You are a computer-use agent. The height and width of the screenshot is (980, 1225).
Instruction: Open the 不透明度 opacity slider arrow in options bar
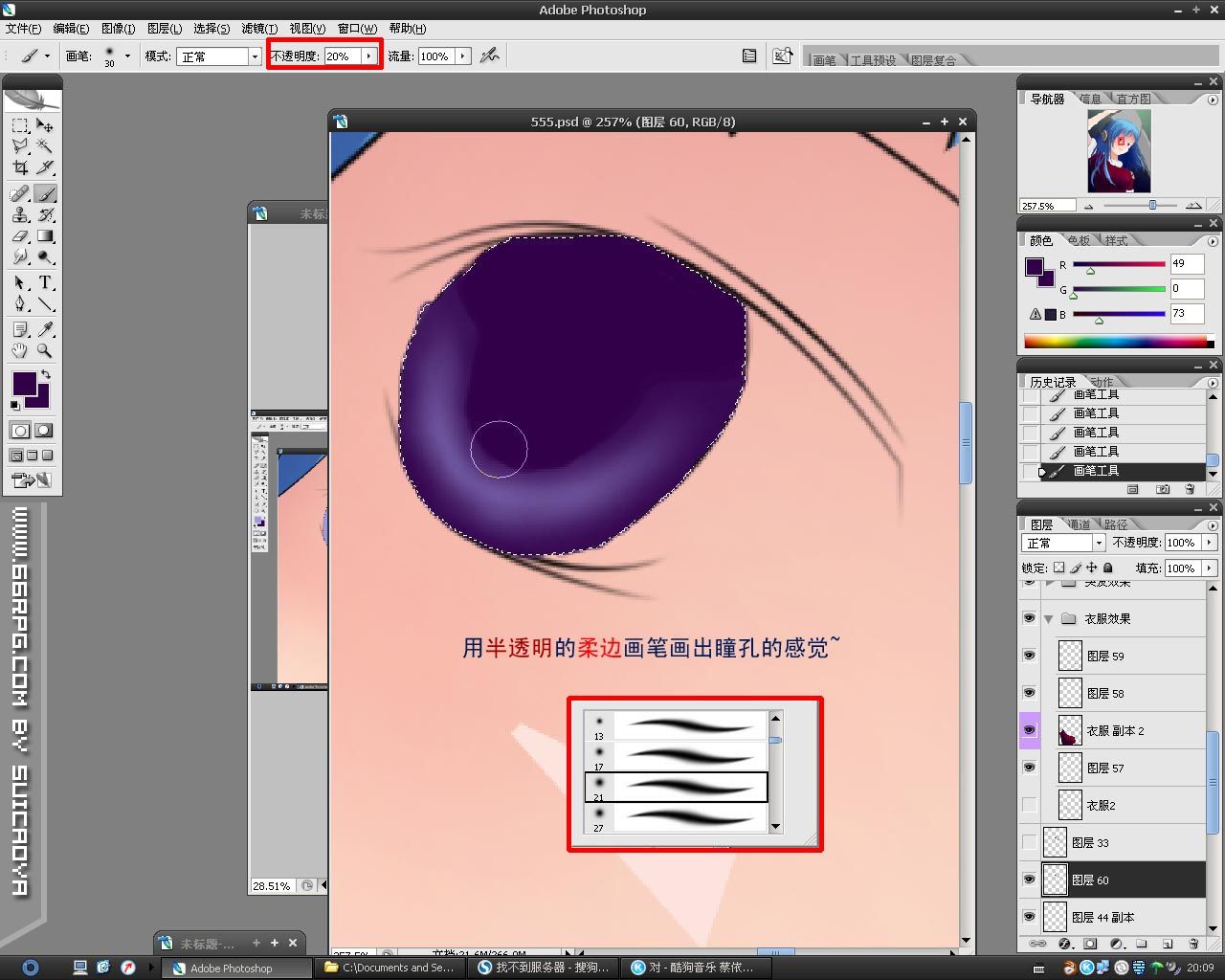(368, 56)
